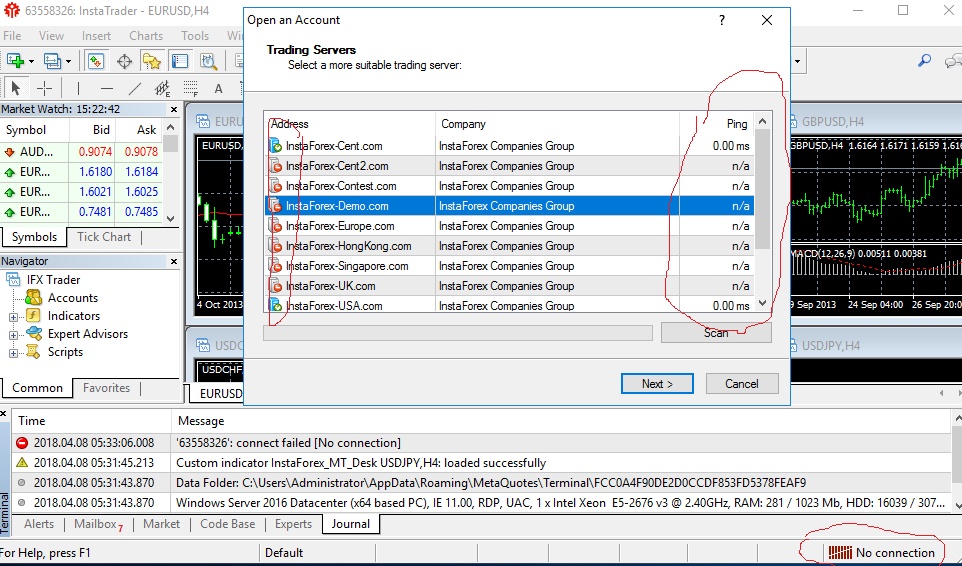The height and width of the screenshot is (566, 962).
Task: Click the dialog help question mark
Action: 722,20
